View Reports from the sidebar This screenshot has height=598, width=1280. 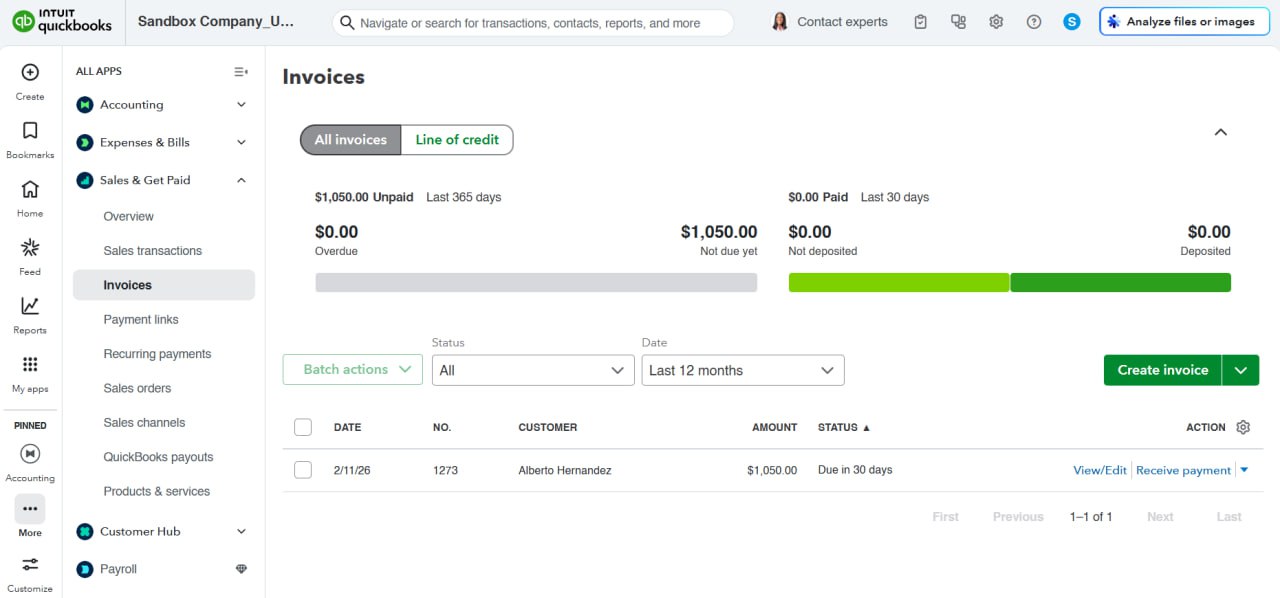coord(29,305)
